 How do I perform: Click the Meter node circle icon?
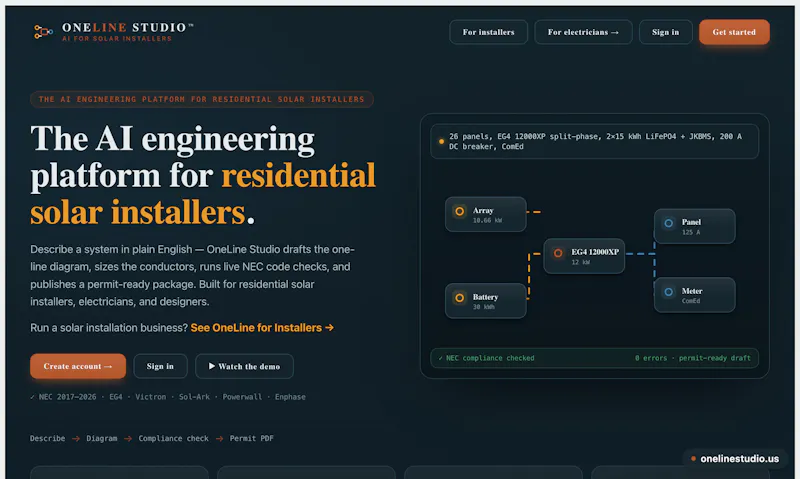(668, 292)
